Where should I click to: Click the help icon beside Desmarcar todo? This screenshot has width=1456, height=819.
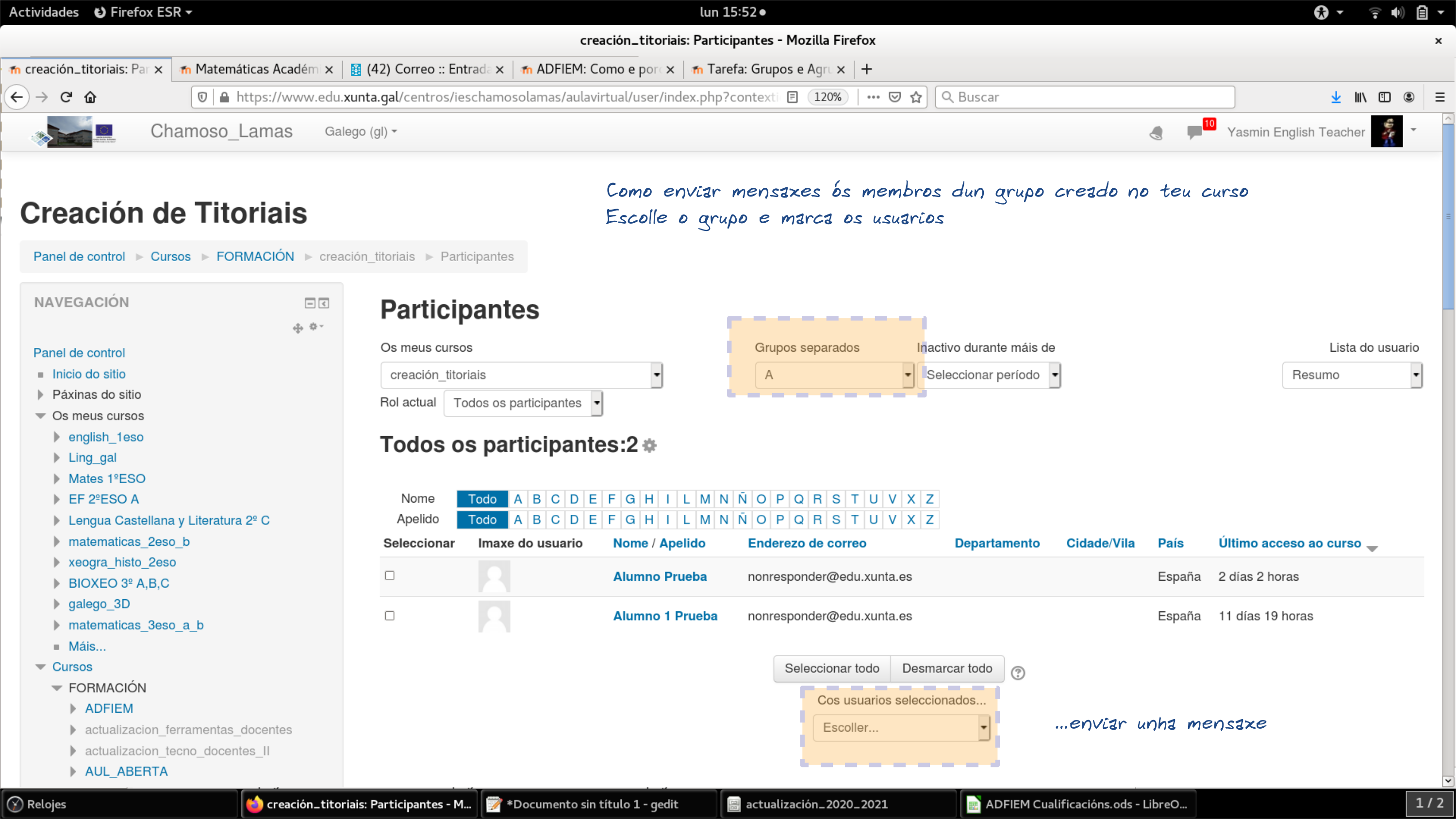(x=1017, y=672)
